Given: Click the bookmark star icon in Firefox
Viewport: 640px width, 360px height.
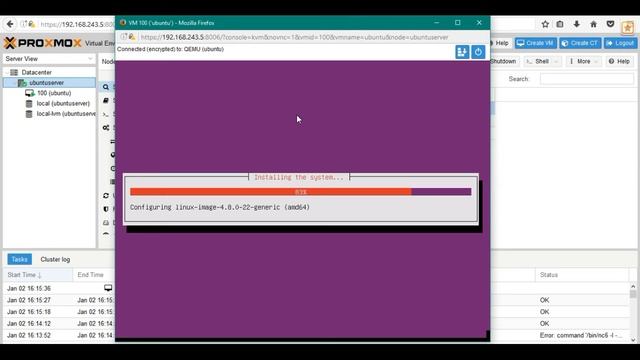Looking at the screenshot, I should pyautogui.click(x=545, y=24).
